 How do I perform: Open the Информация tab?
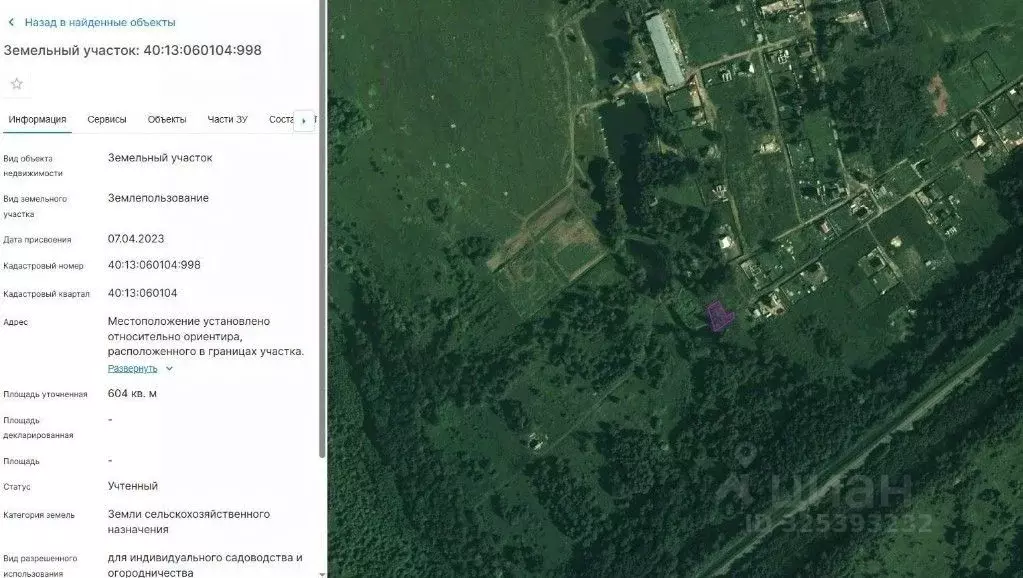coord(37,120)
